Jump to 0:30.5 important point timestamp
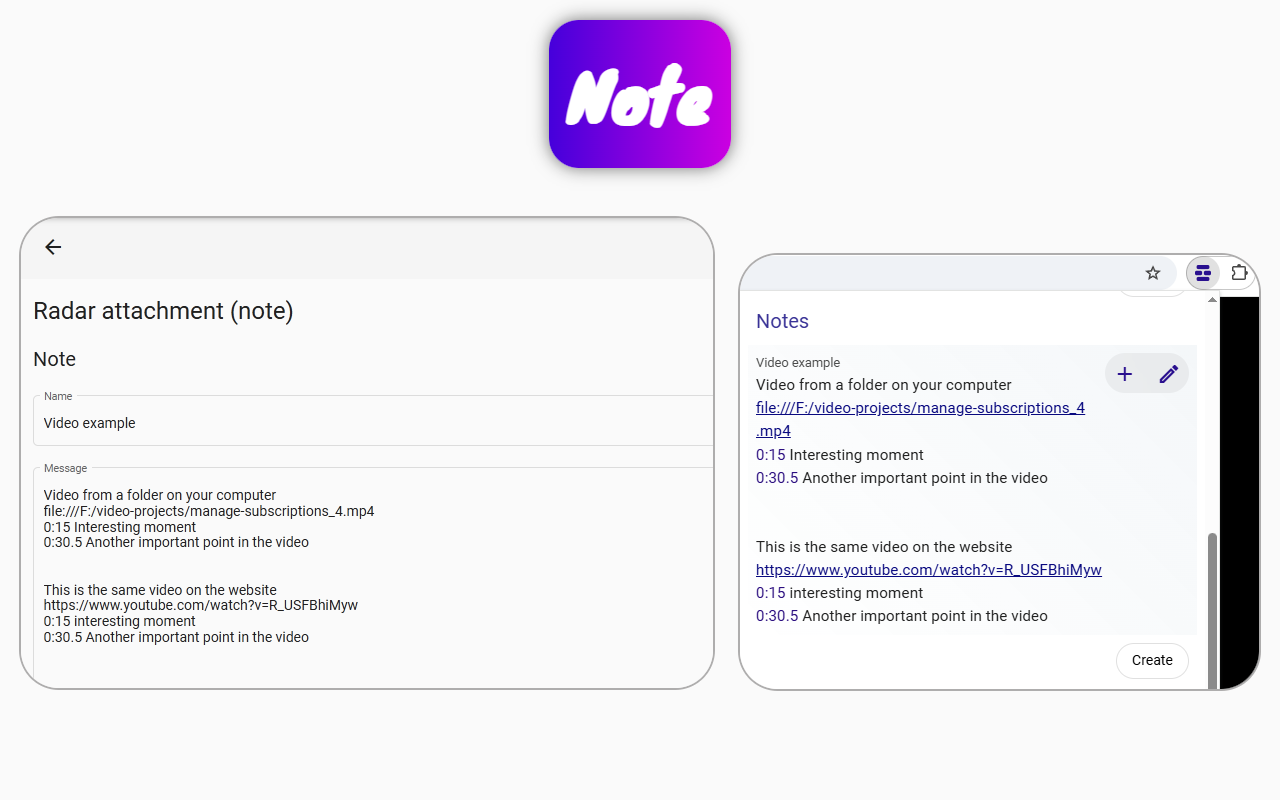 point(777,477)
